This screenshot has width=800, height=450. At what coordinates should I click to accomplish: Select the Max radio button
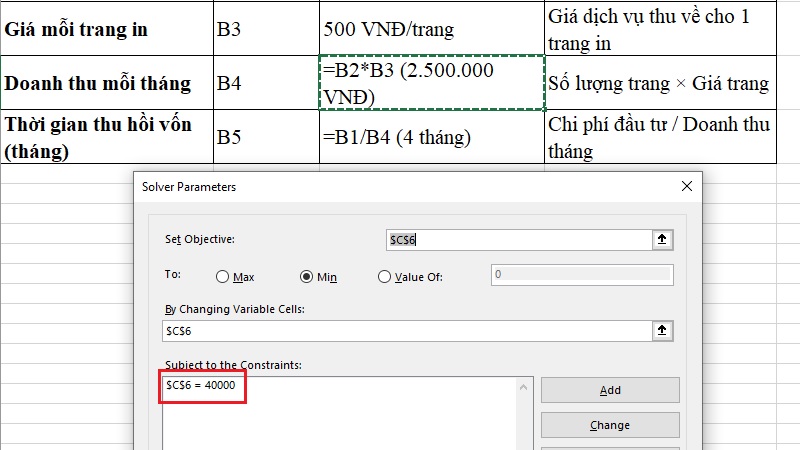pos(222,277)
